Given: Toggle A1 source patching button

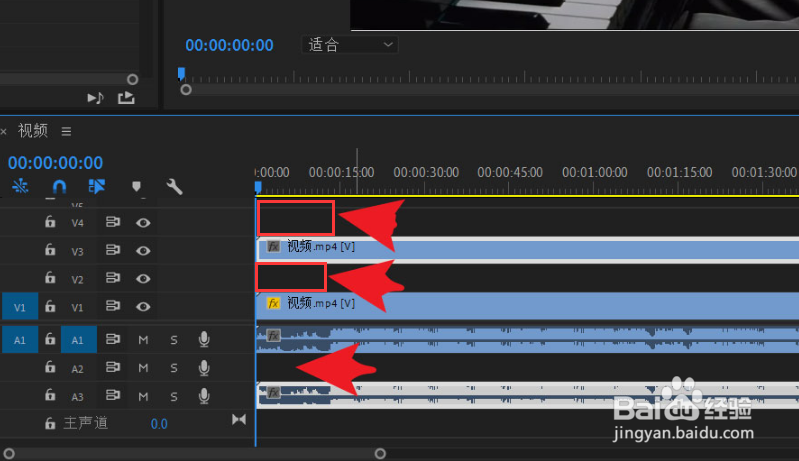Looking at the screenshot, I should [20, 340].
